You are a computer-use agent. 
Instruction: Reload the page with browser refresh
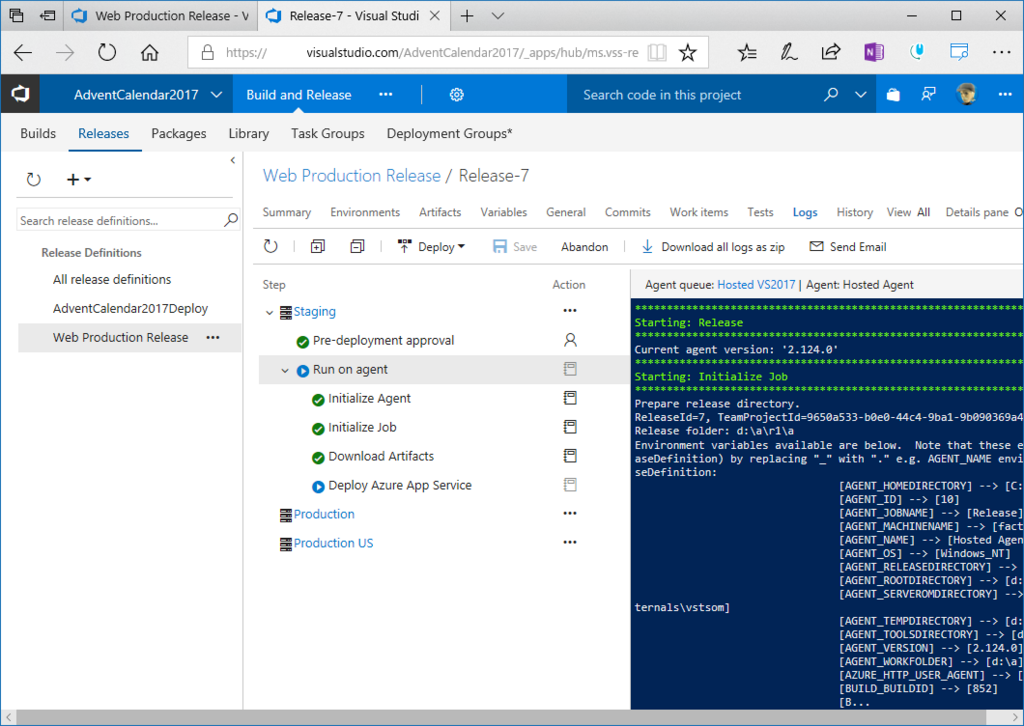(x=106, y=52)
